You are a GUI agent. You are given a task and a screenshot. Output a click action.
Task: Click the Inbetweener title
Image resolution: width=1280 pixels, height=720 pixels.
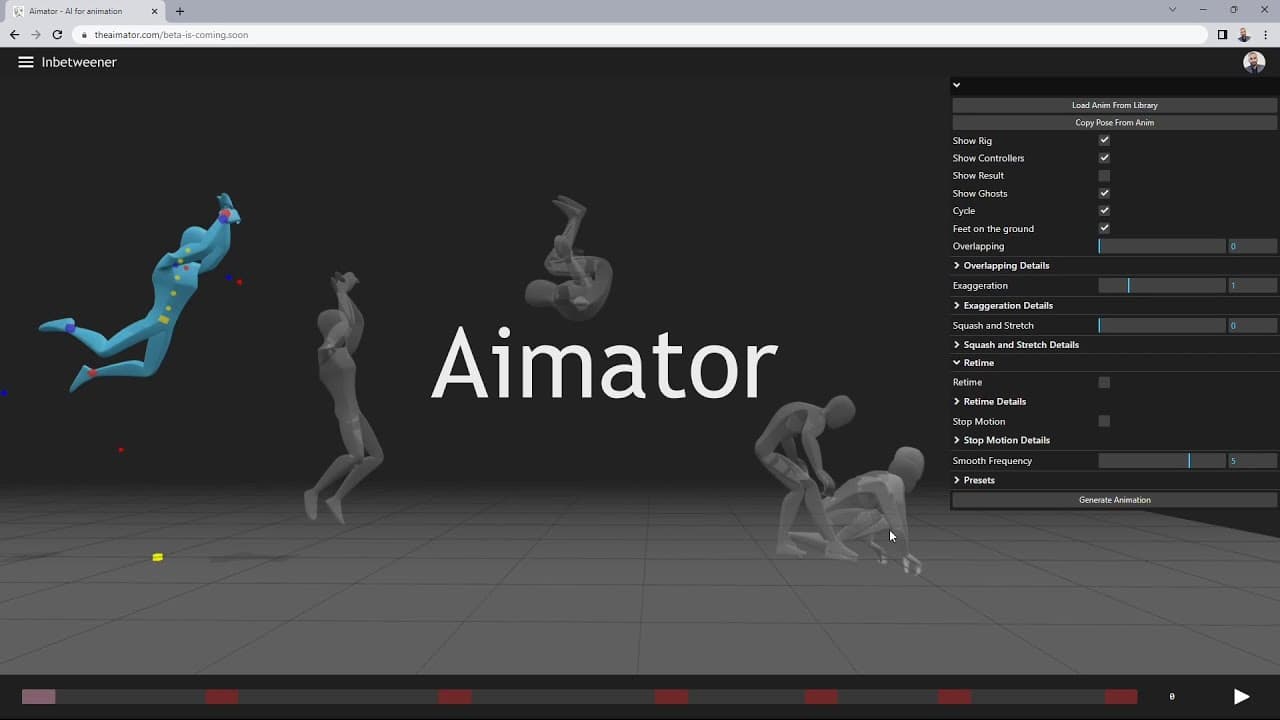tap(79, 62)
